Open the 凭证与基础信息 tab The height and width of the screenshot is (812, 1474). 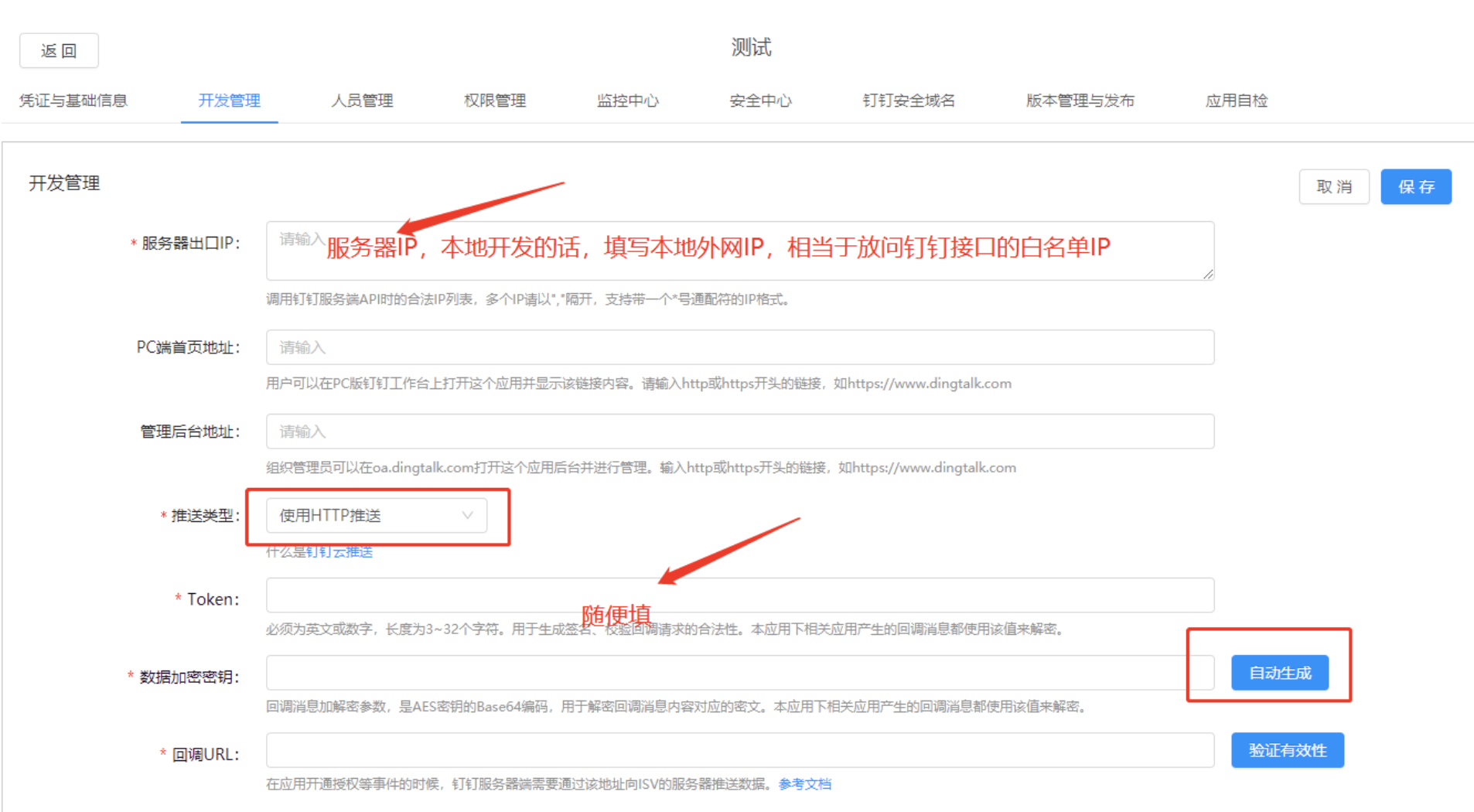73,101
